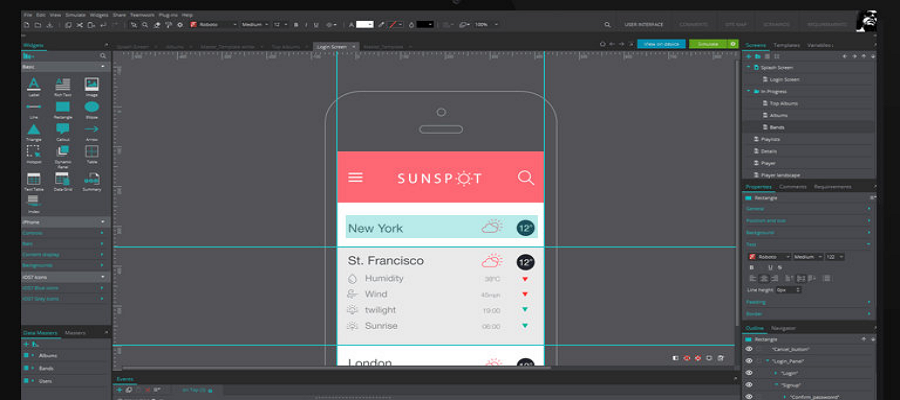Image resolution: width=900 pixels, height=400 pixels.
Task: Toggle bold in Properties text section
Action: (751, 267)
